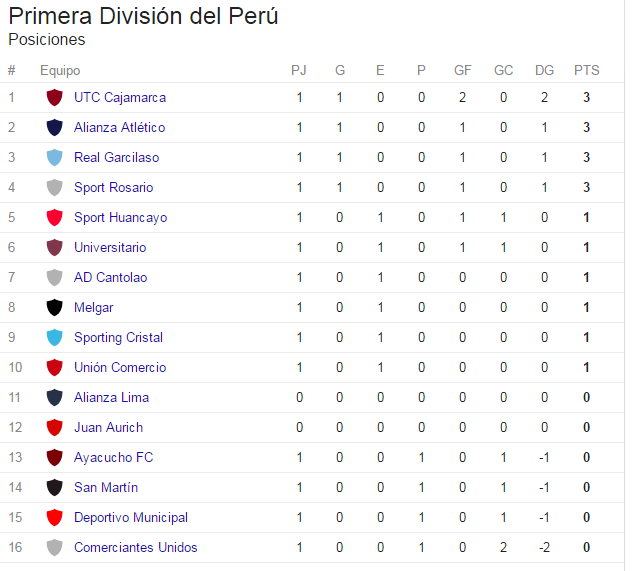This screenshot has height=571, width=634.
Task: Click the UTC Cajamarca team crest icon
Action: click(x=55, y=98)
